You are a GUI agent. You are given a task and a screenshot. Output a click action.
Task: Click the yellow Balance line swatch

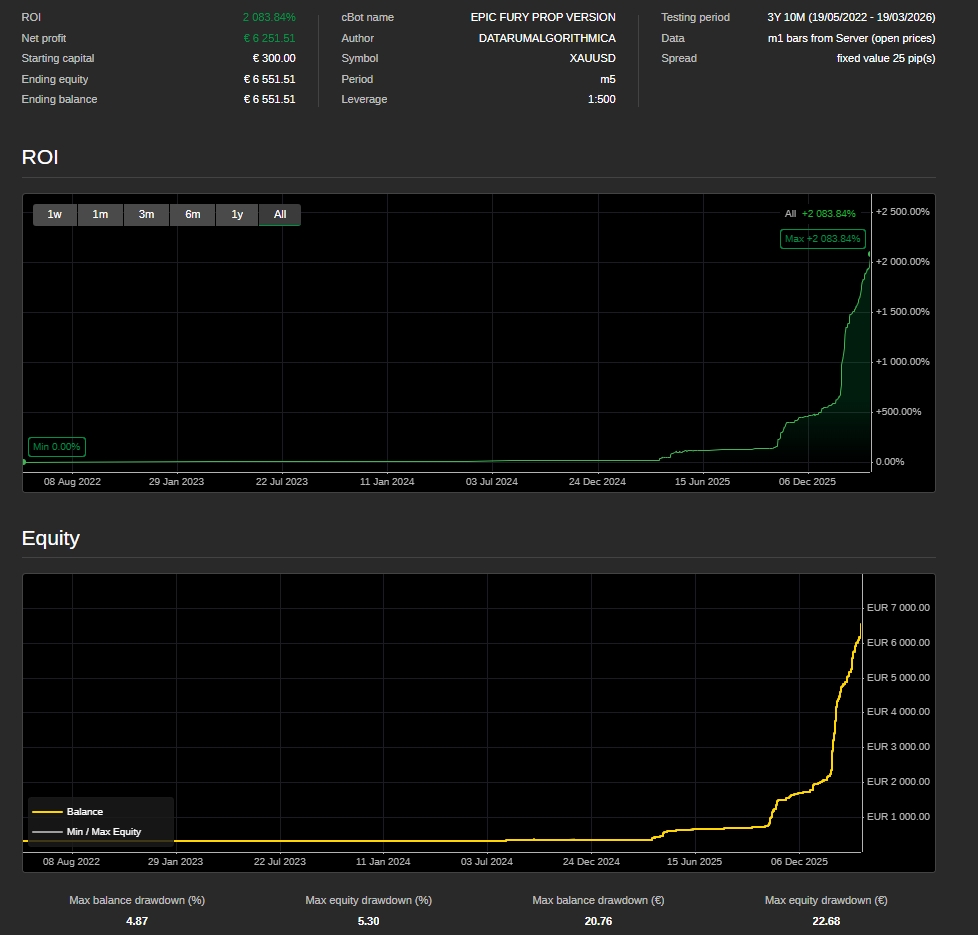(x=47, y=812)
